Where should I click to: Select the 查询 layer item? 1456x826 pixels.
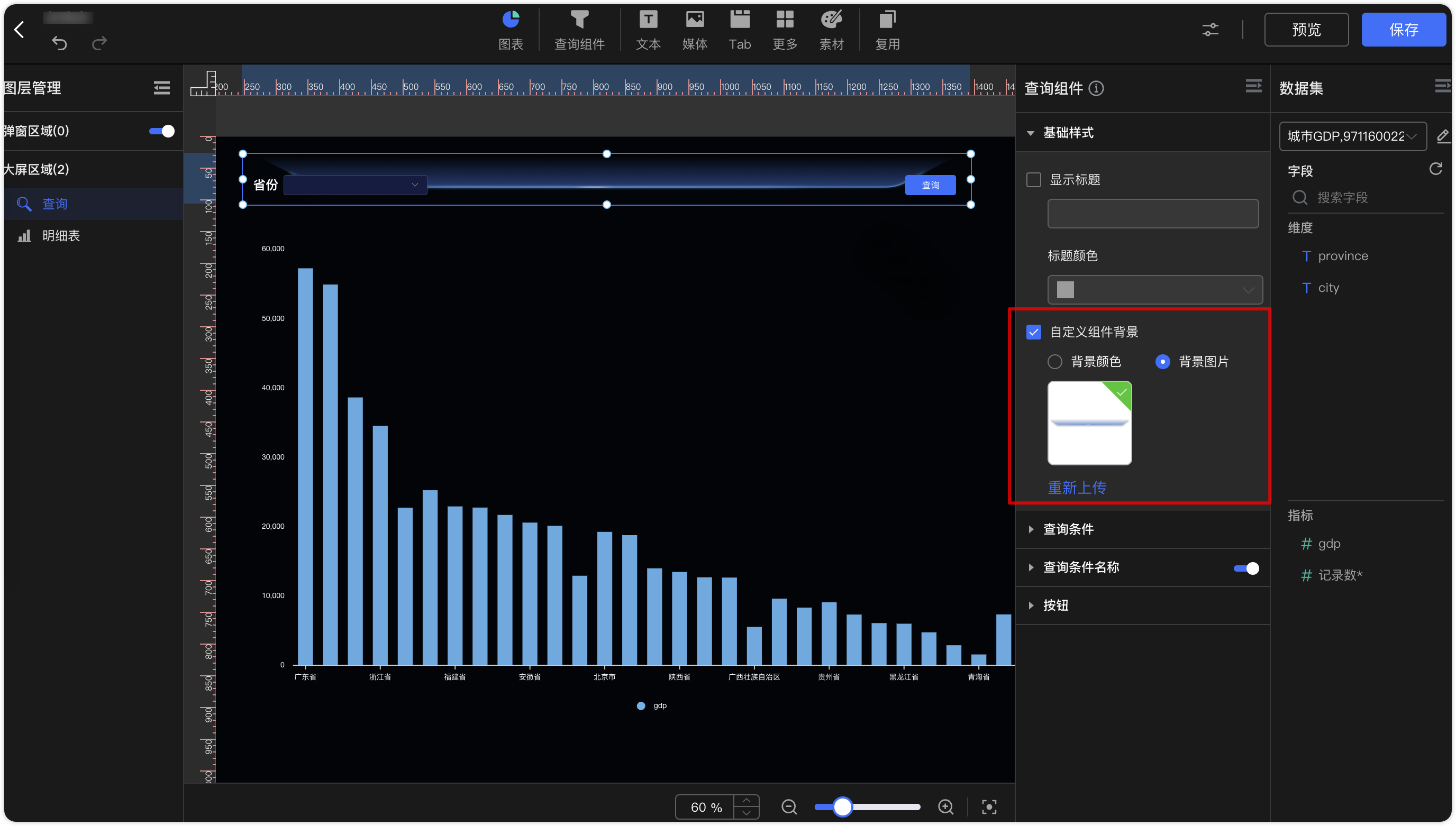(x=94, y=204)
